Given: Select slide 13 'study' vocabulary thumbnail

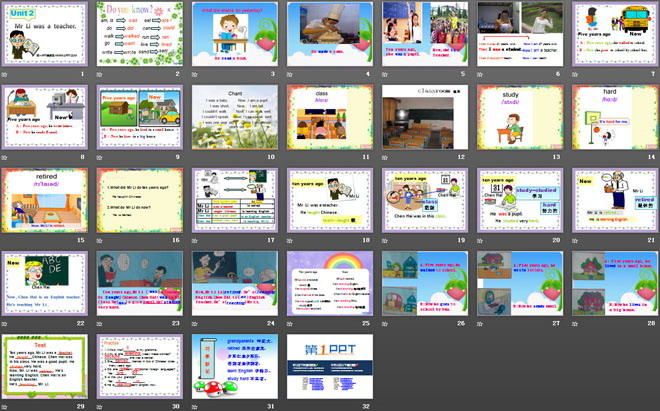Looking at the screenshot, I should (x=520, y=117).
